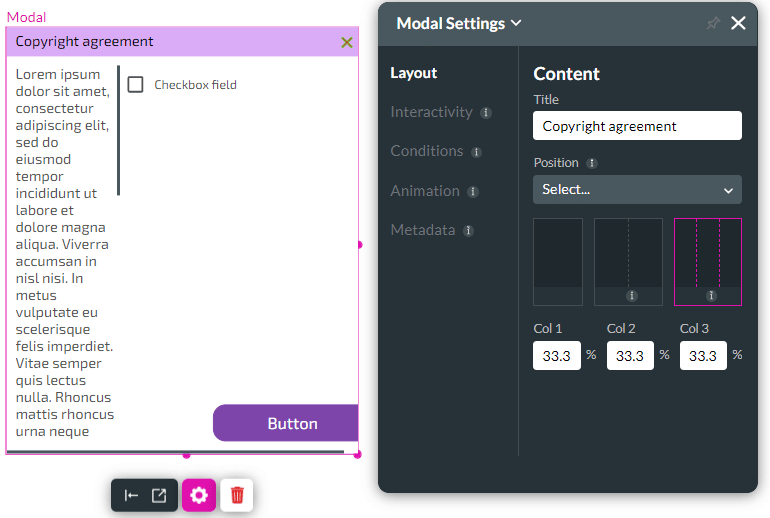Click info icon beside Interactivity
The width and height of the screenshot is (770, 518).
pyautogui.click(x=486, y=113)
